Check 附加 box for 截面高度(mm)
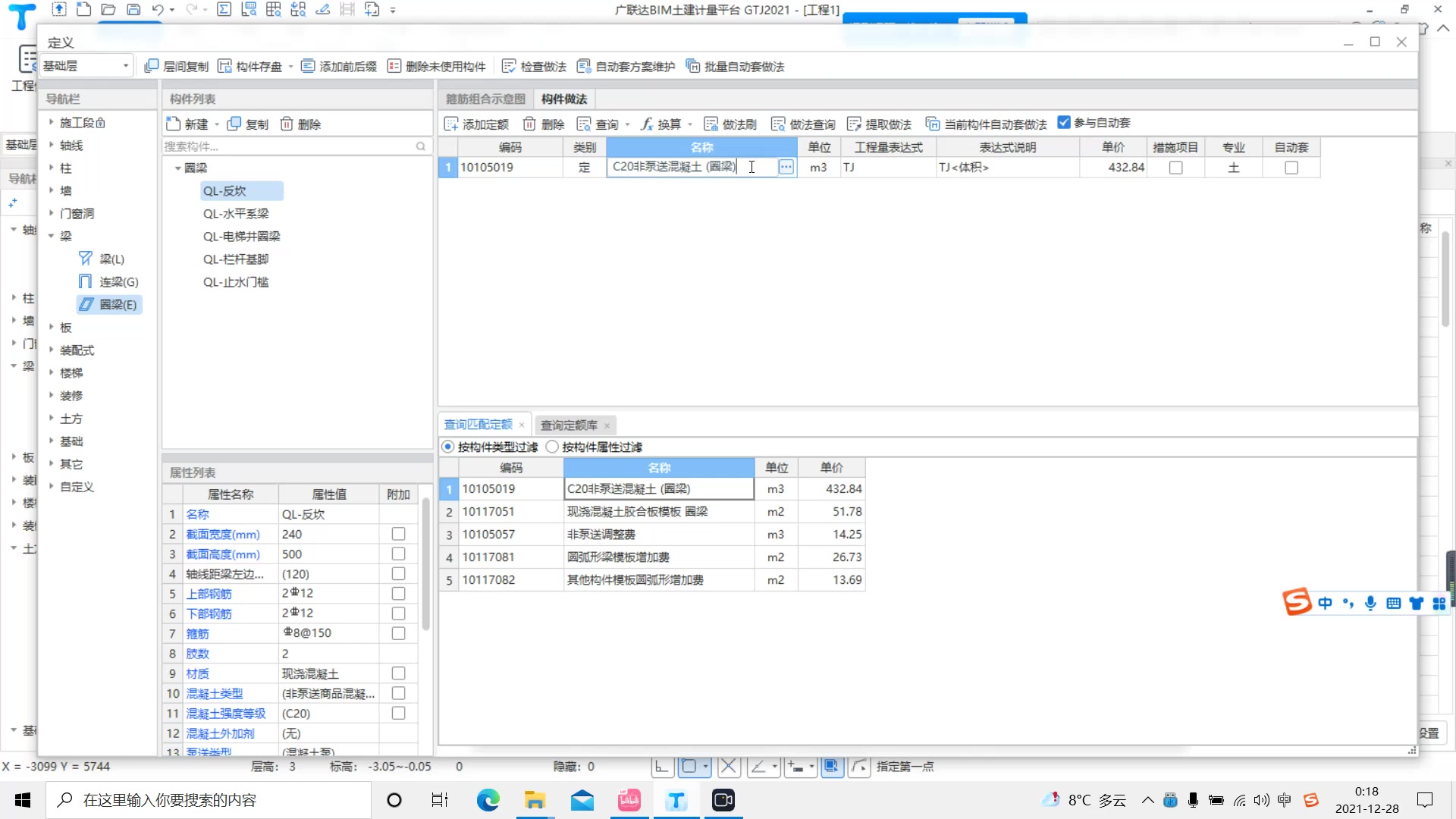The width and height of the screenshot is (1456, 819). tap(398, 554)
